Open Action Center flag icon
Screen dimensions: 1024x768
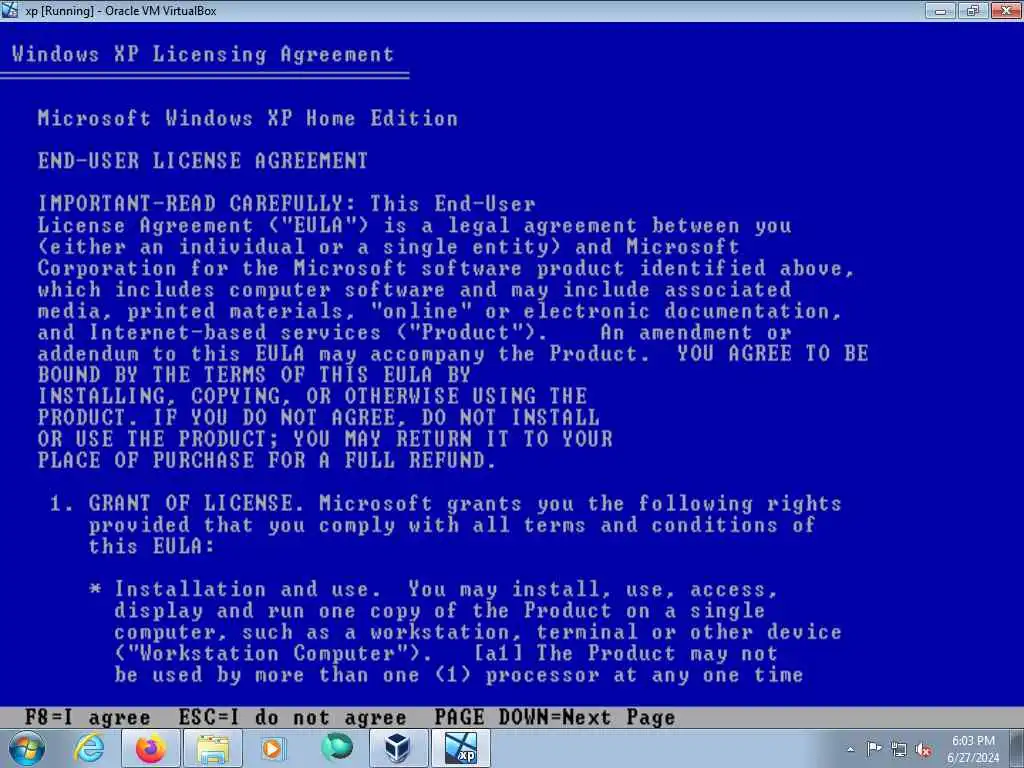pyautogui.click(x=874, y=749)
